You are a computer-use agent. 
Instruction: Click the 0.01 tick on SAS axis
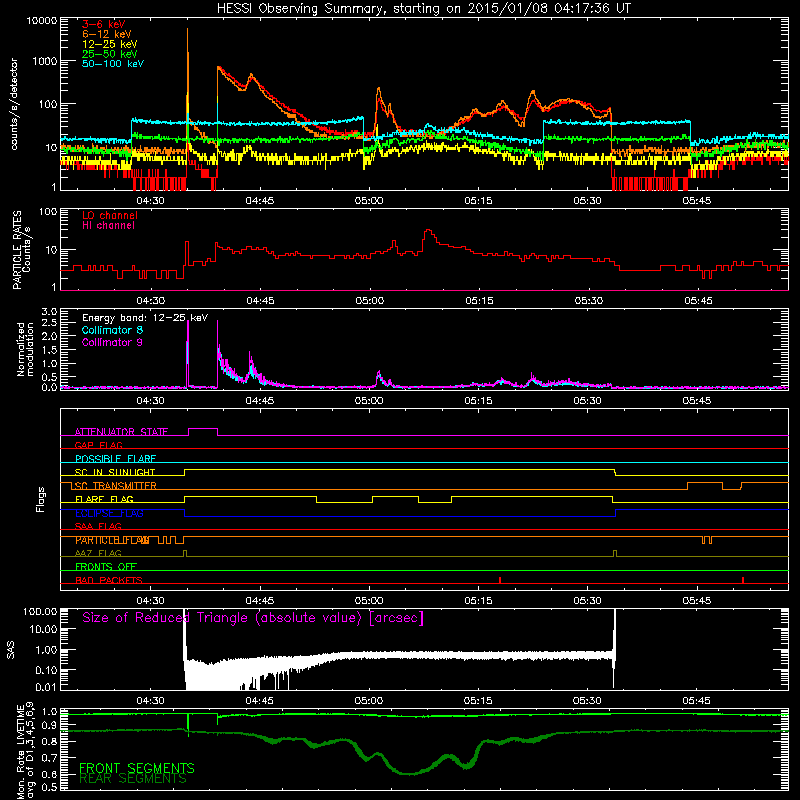[46, 687]
